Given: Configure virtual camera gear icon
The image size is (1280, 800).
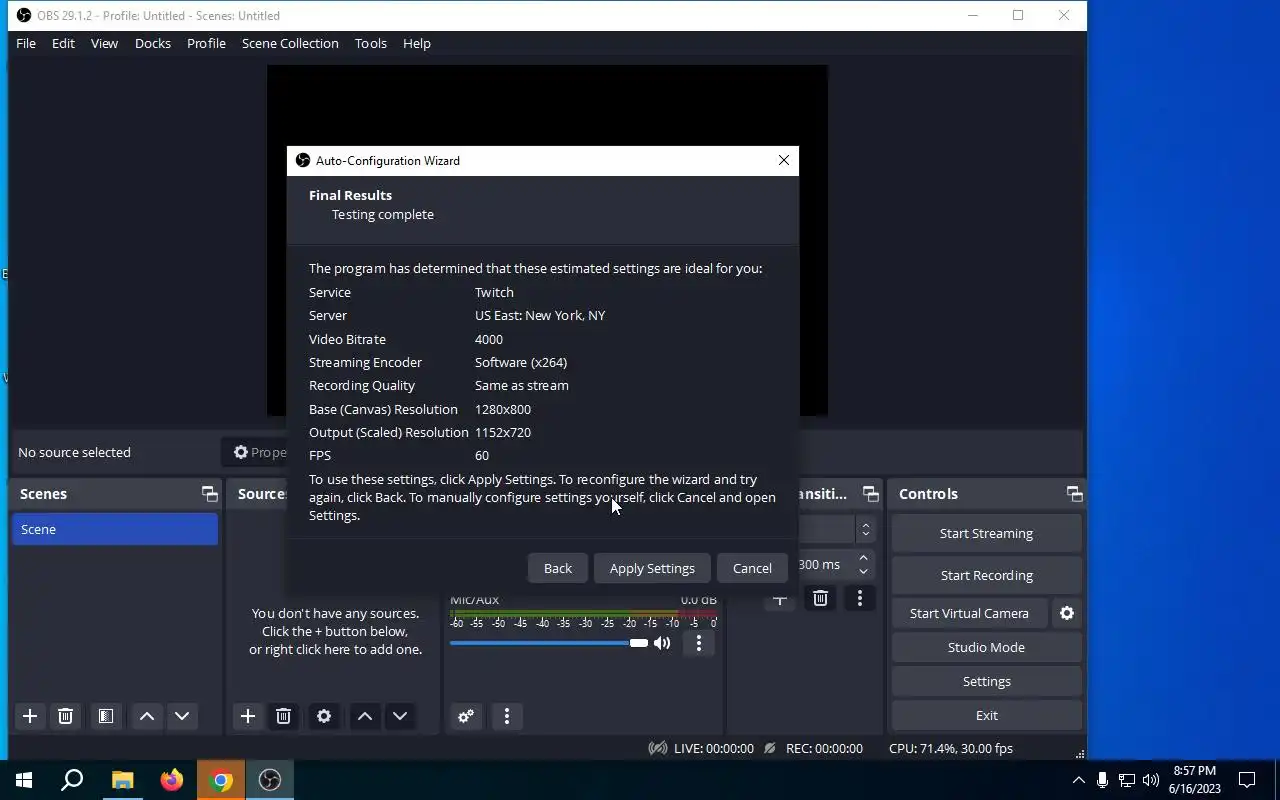Looking at the screenshot, I should 1067,613.
